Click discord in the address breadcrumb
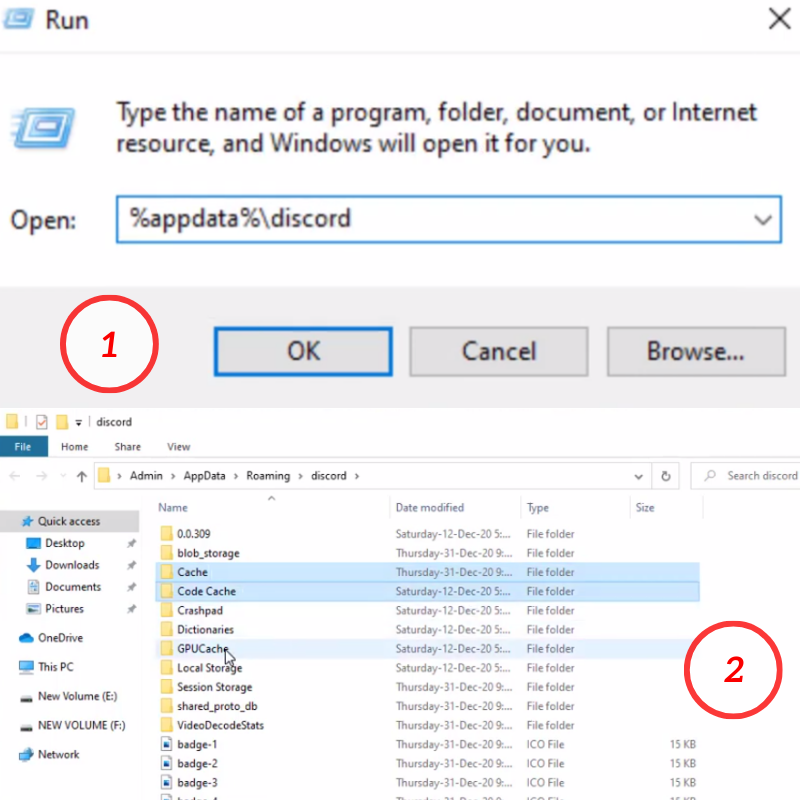 click(x=329, y=476)
